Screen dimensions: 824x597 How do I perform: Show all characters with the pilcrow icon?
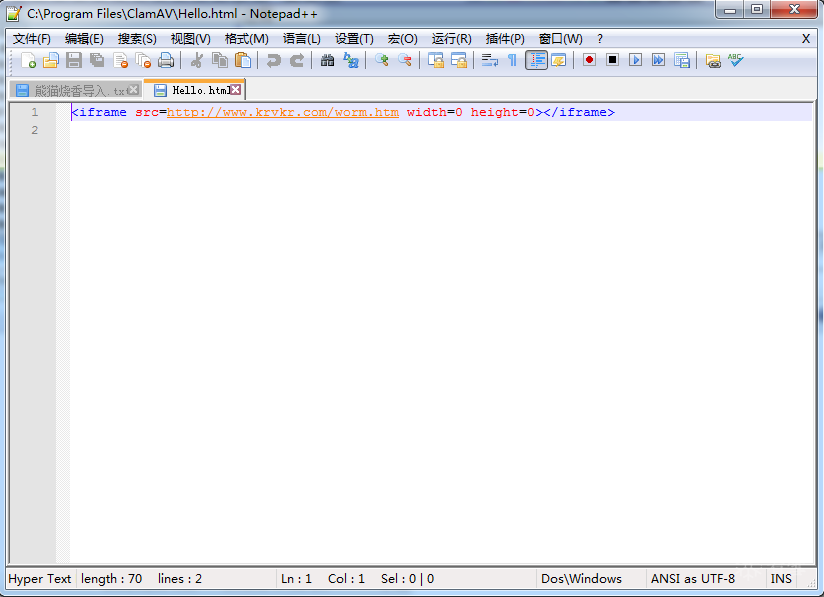[x=512, y=60]
